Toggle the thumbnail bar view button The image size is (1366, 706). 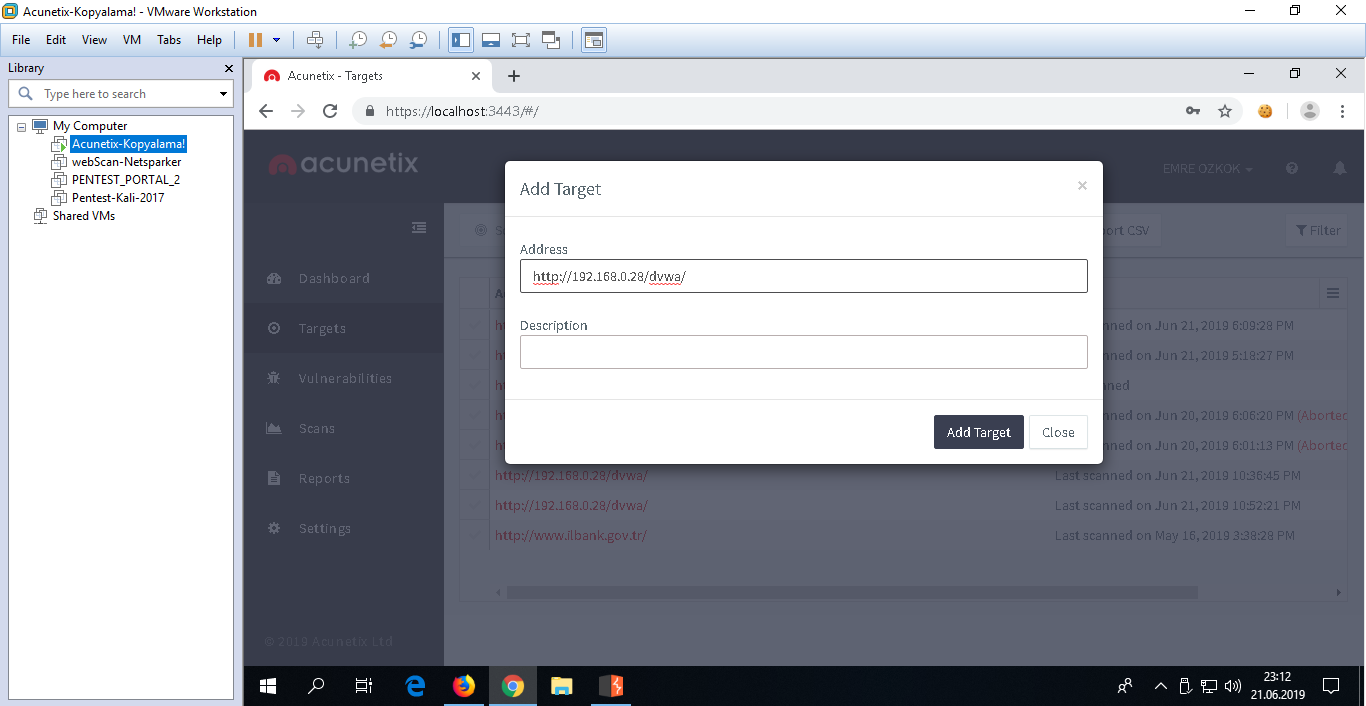click(x=490, y=40)
